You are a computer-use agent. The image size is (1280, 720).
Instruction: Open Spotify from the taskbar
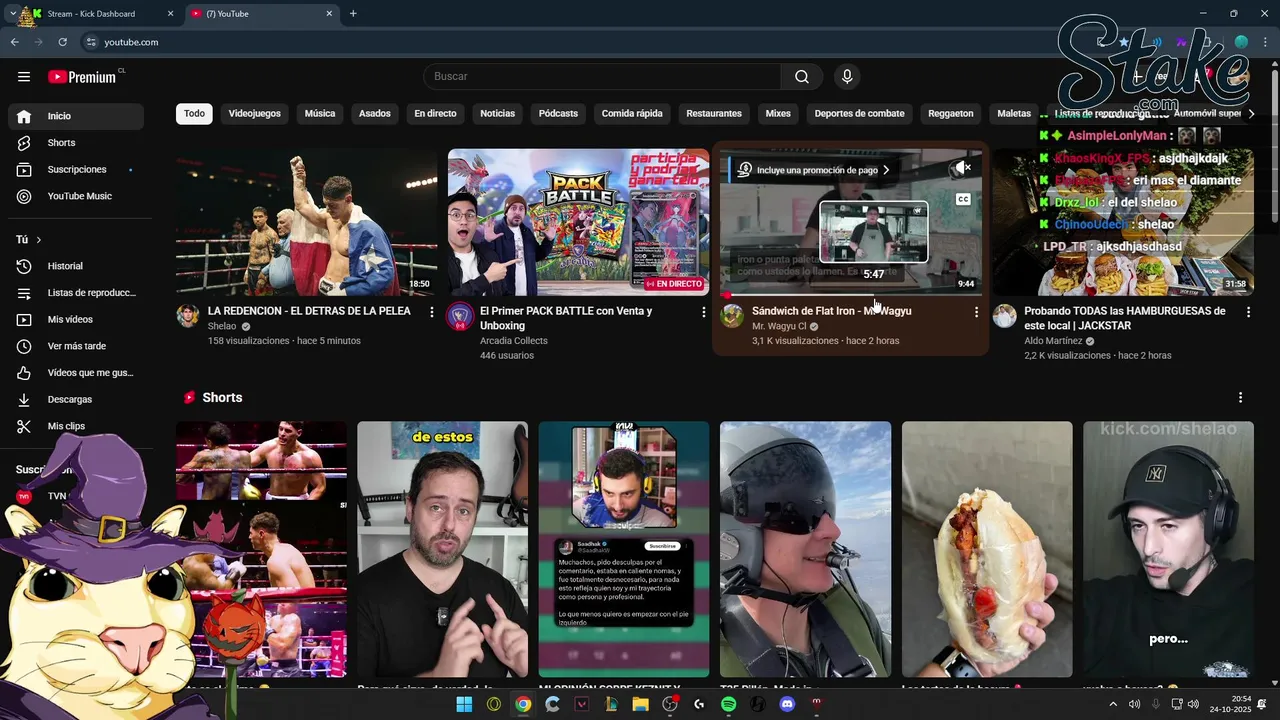(x=728, y=704)
